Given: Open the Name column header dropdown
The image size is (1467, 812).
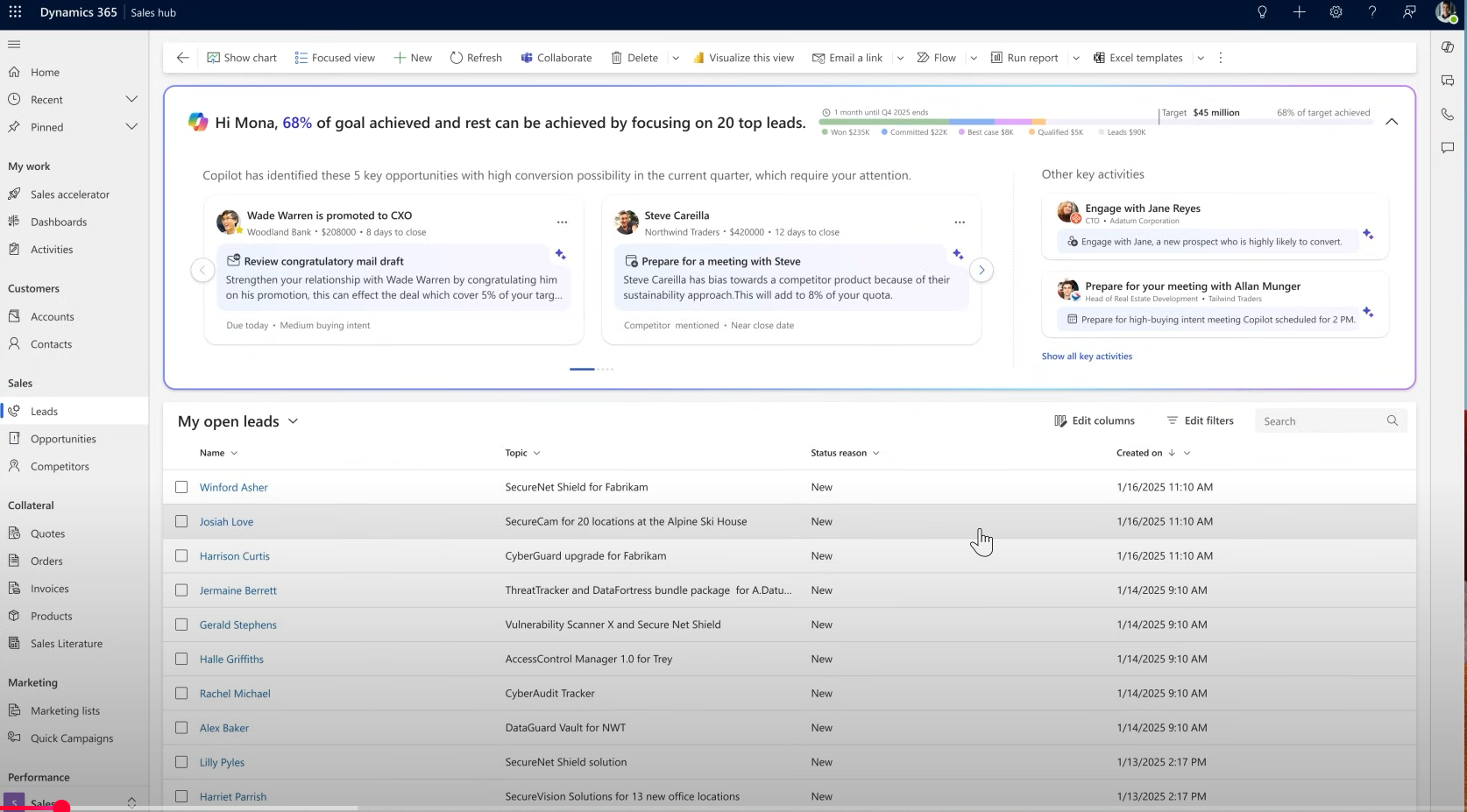Looking at the screenshot, I should pos(234,453).
